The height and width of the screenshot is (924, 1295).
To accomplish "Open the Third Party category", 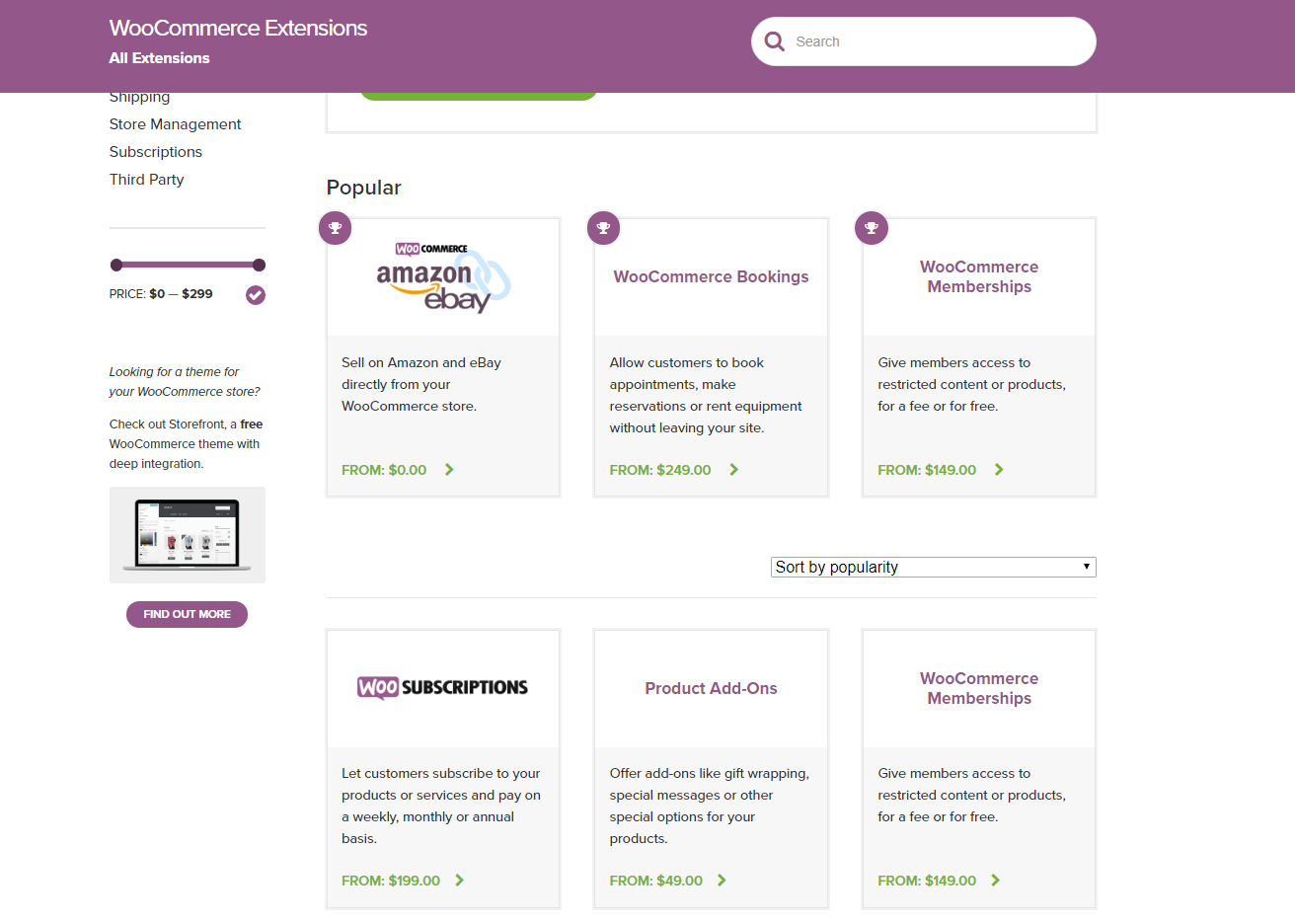I will 146,180.
